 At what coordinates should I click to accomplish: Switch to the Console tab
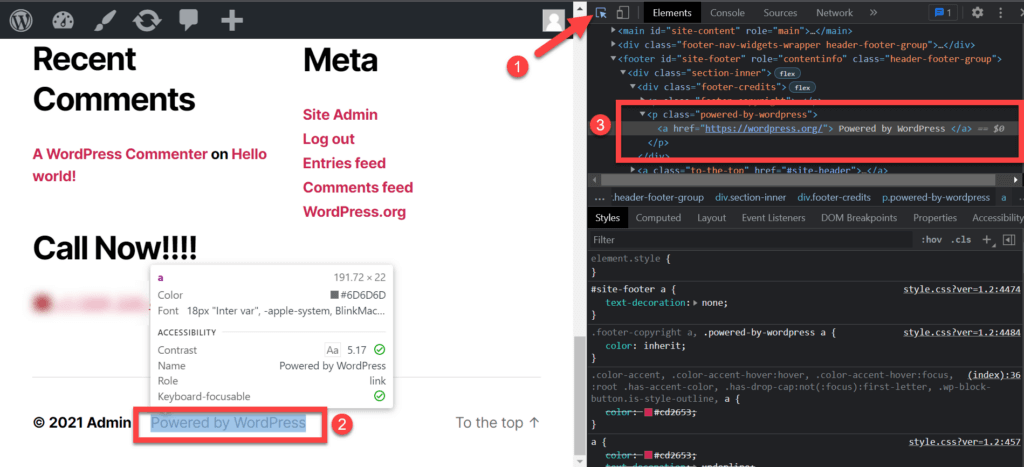click(x=728, y=12)
